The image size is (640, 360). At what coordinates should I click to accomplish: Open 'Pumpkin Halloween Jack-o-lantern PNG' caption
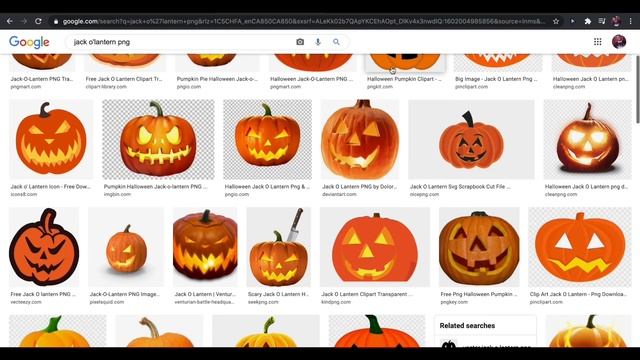click(x=155, y=187)
